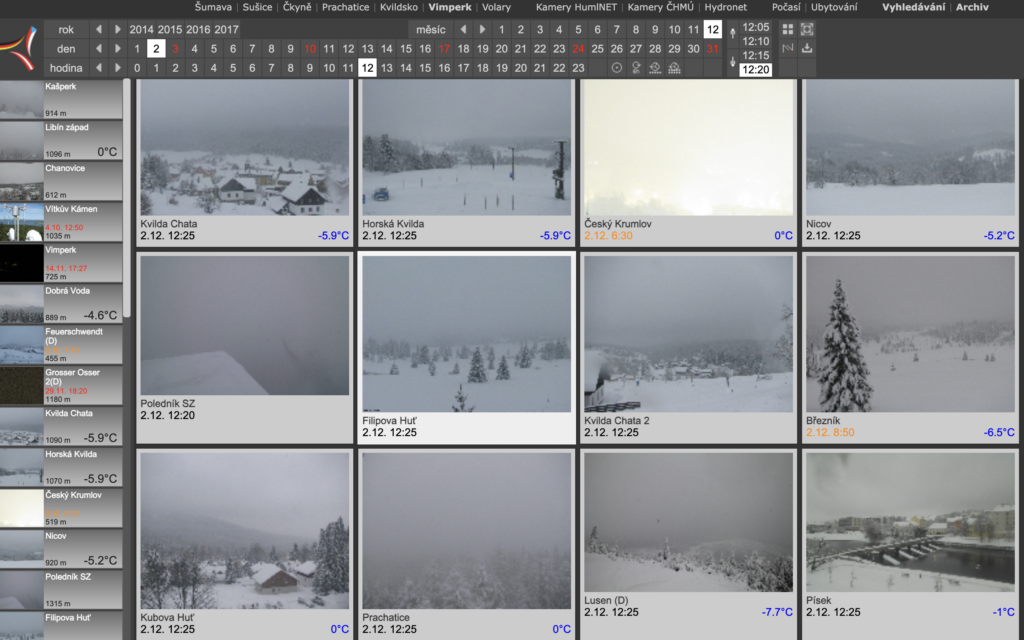Open the Šumava region tab
This screenshot has height=640, width=1024.
(213, 7)
